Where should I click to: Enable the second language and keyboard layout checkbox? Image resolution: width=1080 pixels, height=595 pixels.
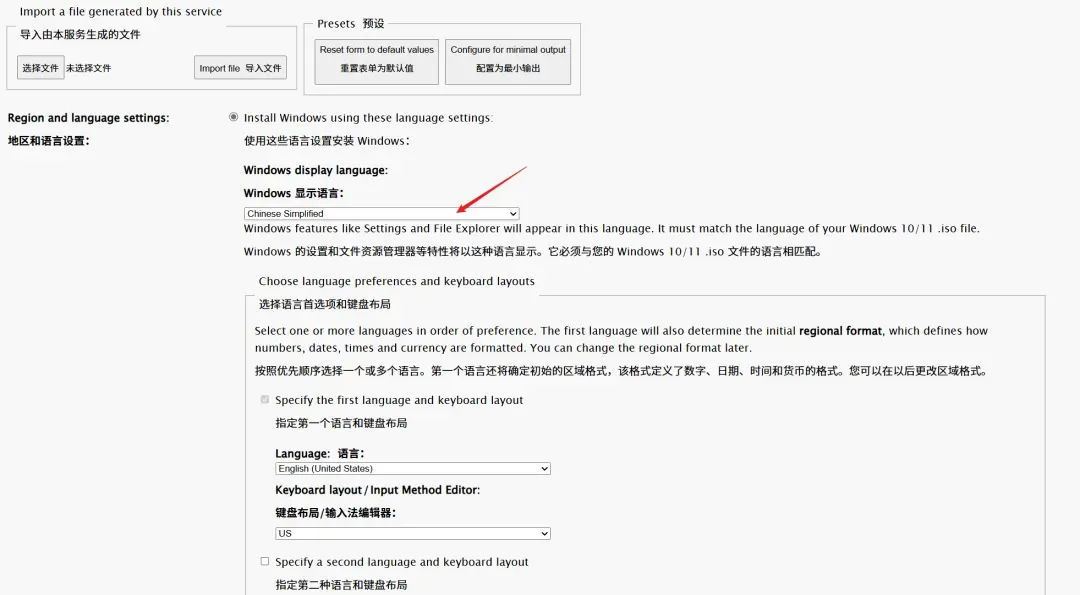[x=265, y=562]
